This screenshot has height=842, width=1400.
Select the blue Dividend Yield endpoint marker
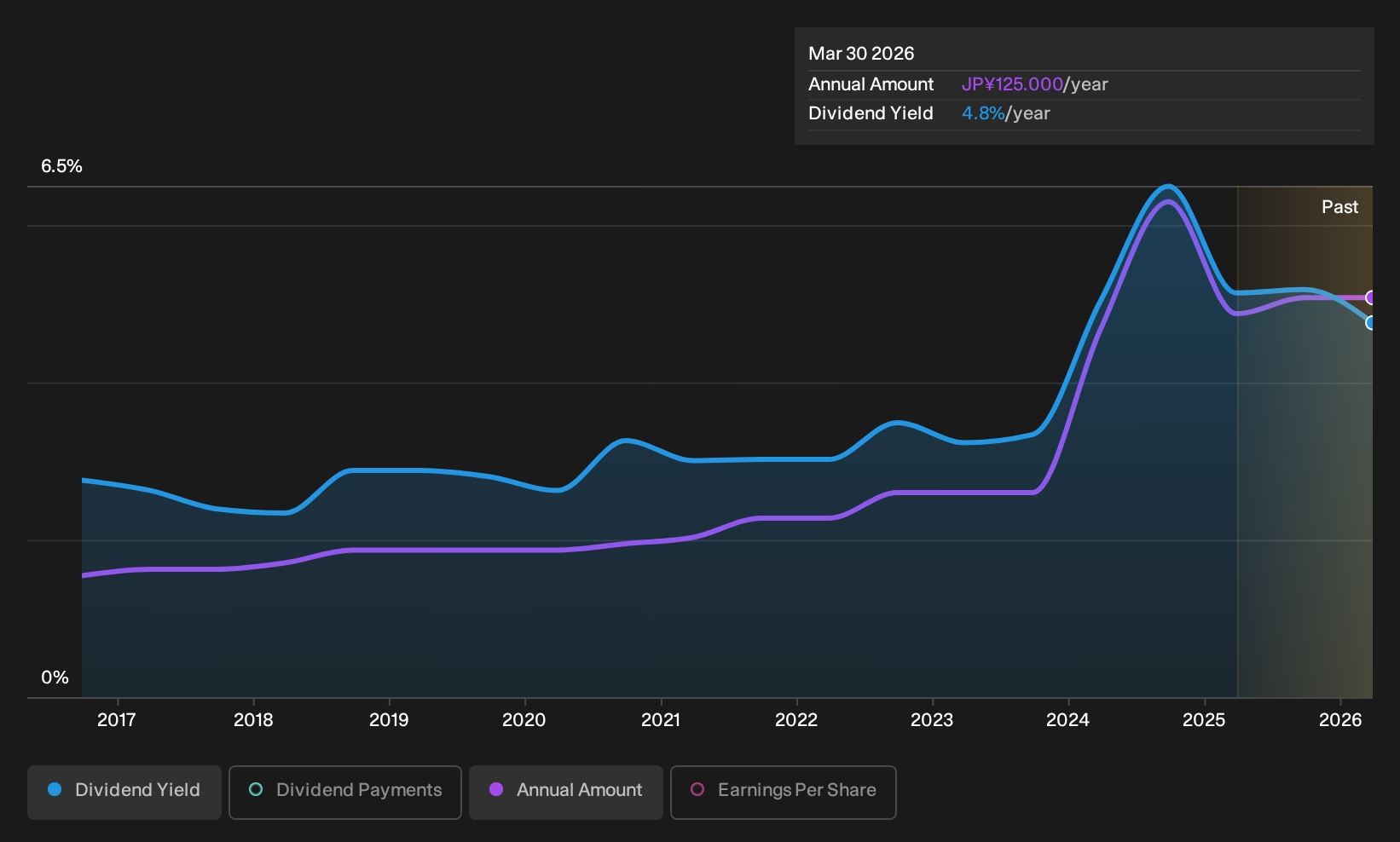pyautogui.click(x=1371, y=323)
